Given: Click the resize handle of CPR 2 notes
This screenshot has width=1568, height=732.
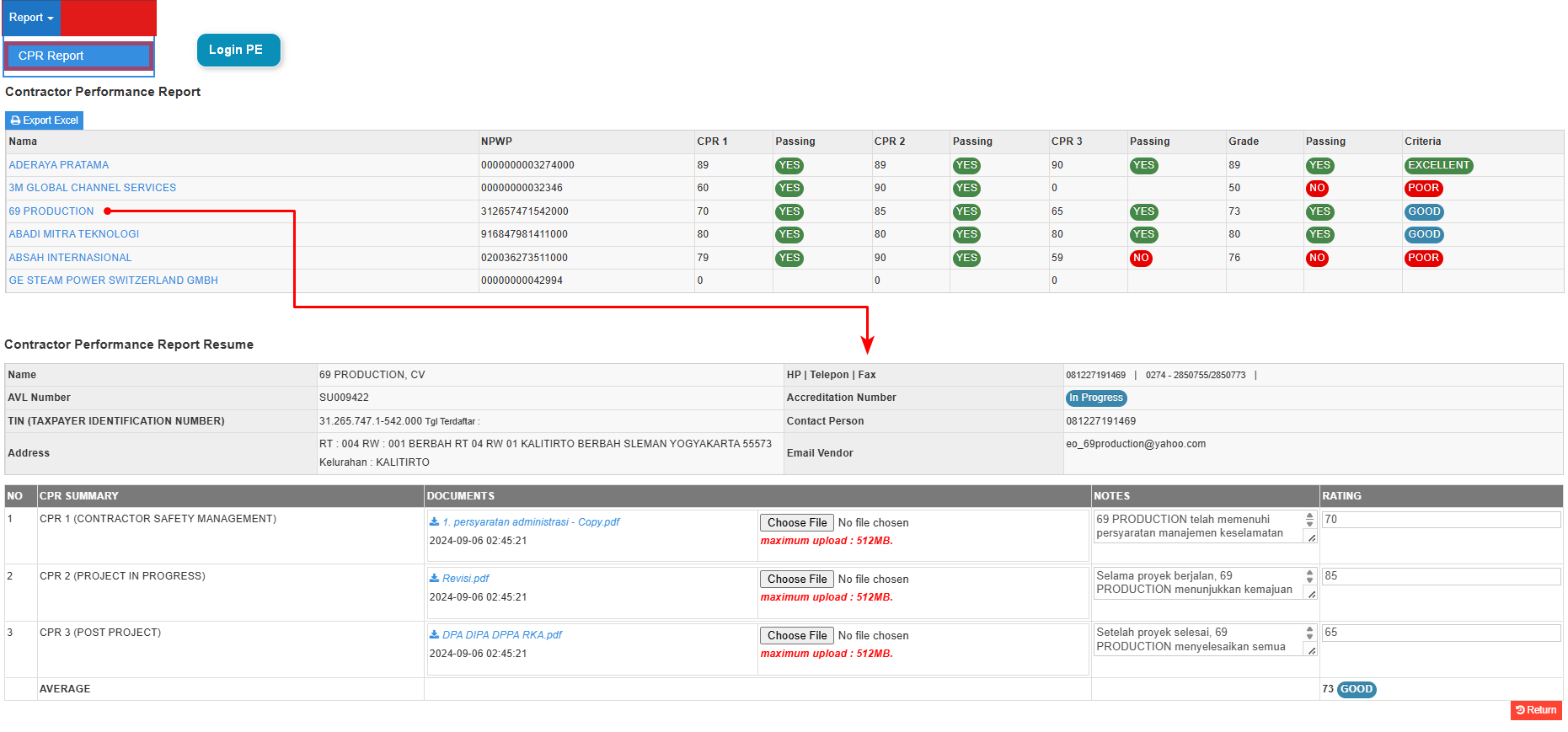Looking at the screenshot, I should click(1311, 594).
